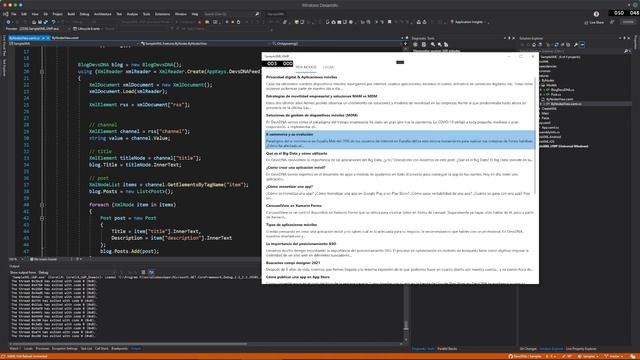Open the member navigation dropdown in editor
This screenshot has height=360, width=640.
336,43
